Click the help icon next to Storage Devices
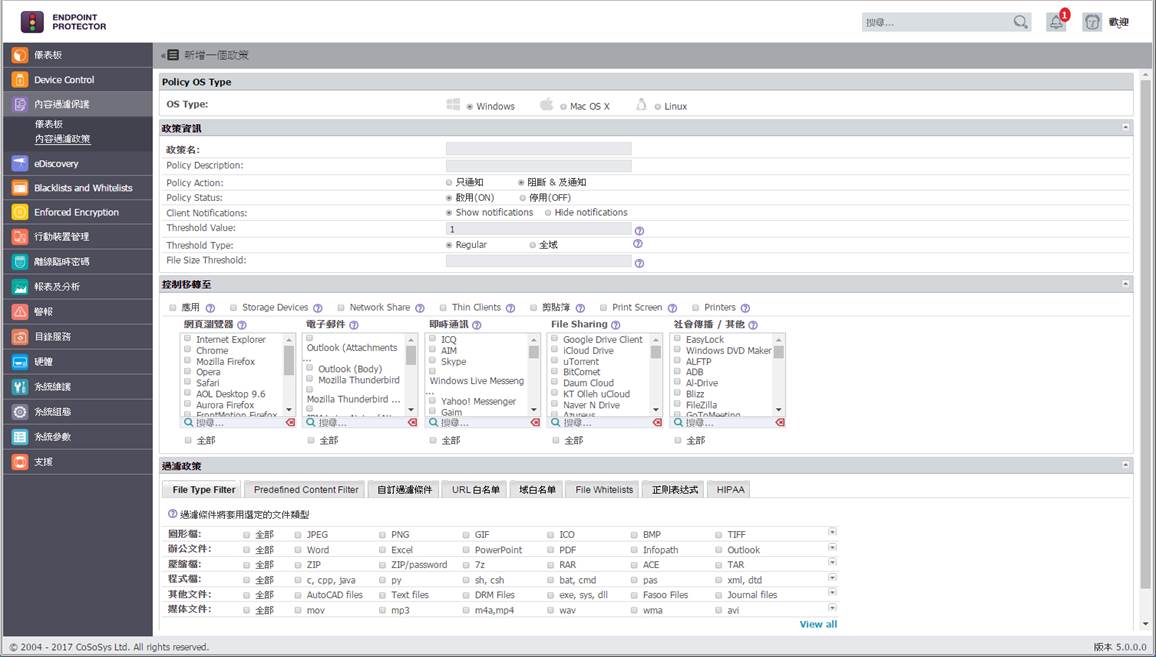This screenshot has width=1156, height=657. tap(318, 308)
